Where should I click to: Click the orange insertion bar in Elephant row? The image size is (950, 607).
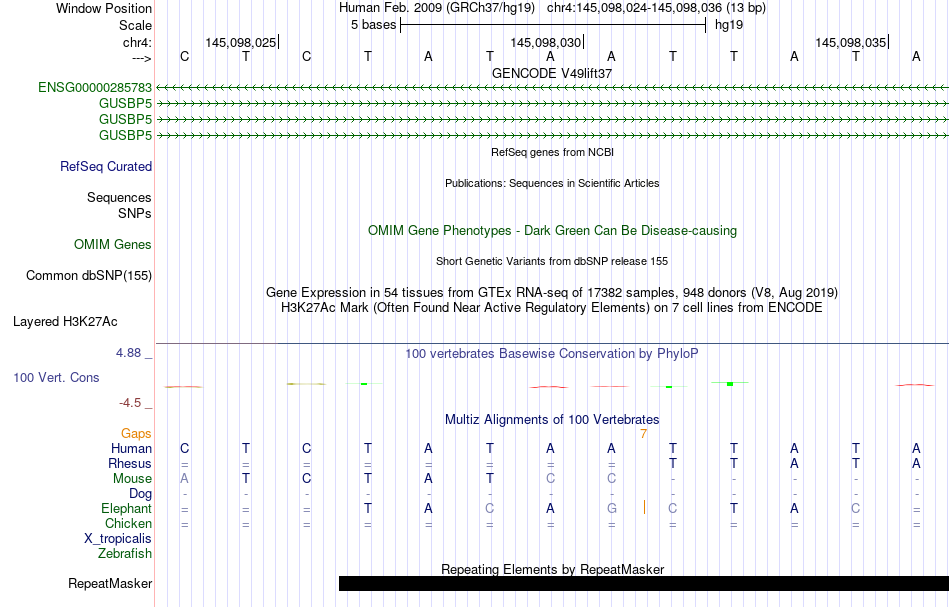click(x=644, y=508)
